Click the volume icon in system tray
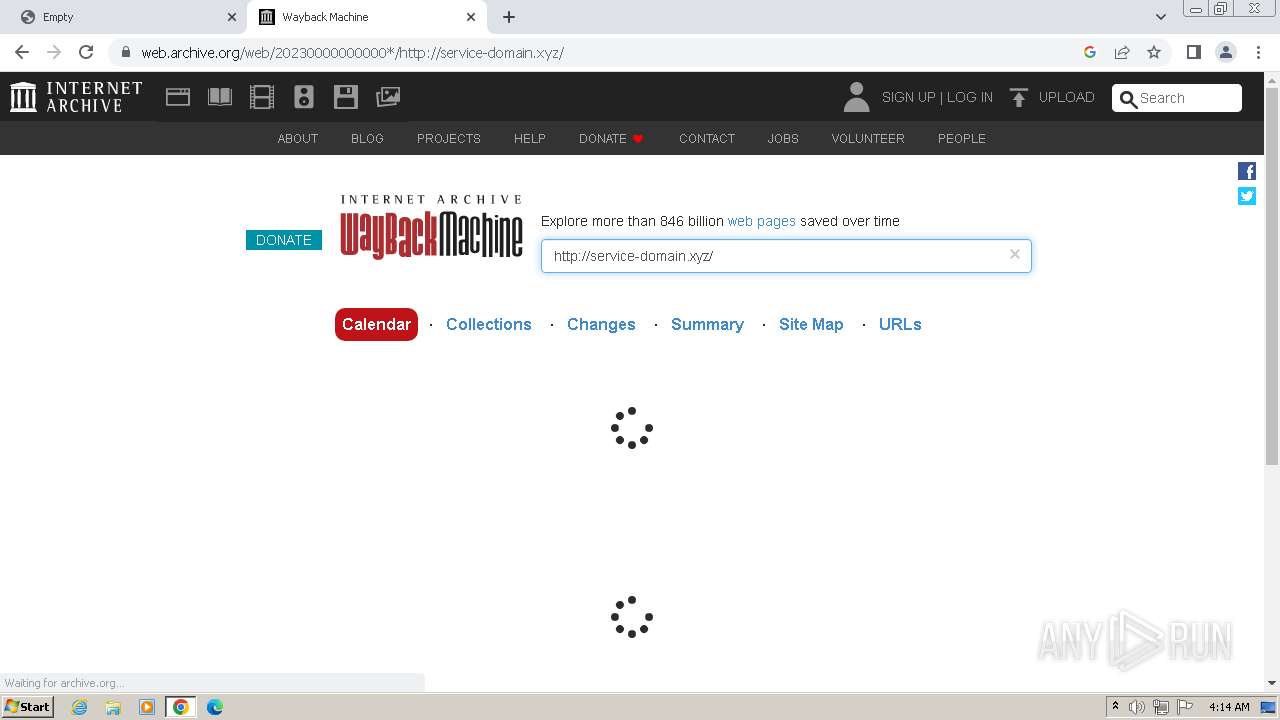Image resolution: width=1280 pixels, height=720 pixels. click(x=1137, y=707)
